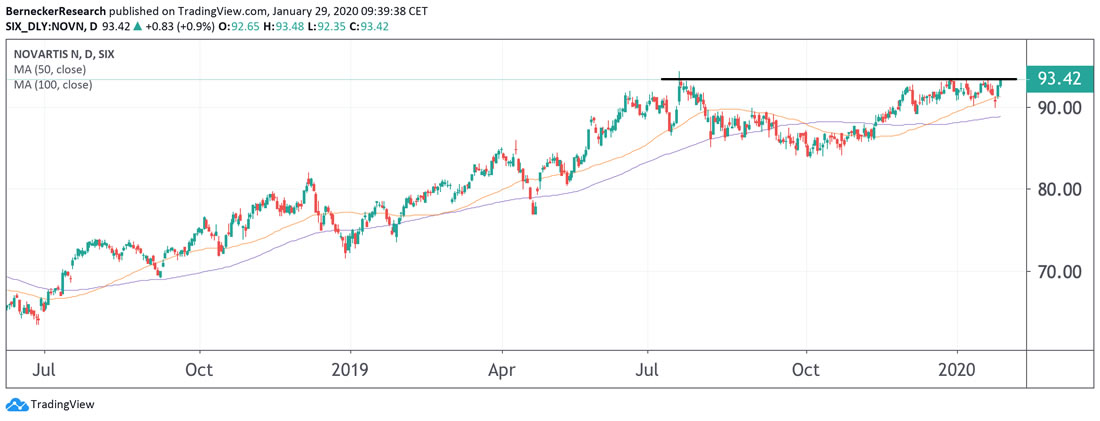Click the NOVARTIS N, D, SIX legend title
Viewport: 1100px width, 421px height.
64,54
